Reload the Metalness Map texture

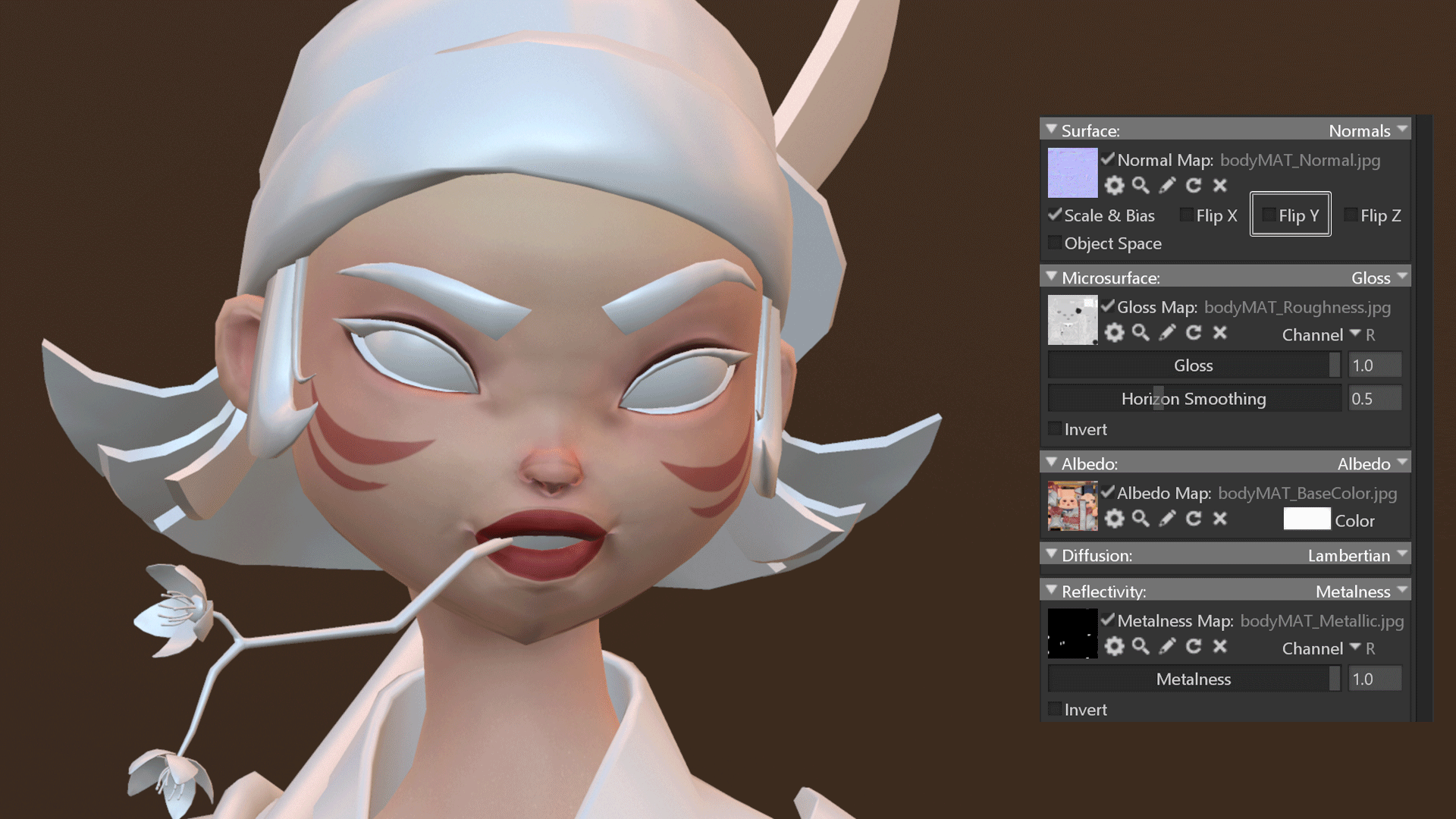[1194, 646]
